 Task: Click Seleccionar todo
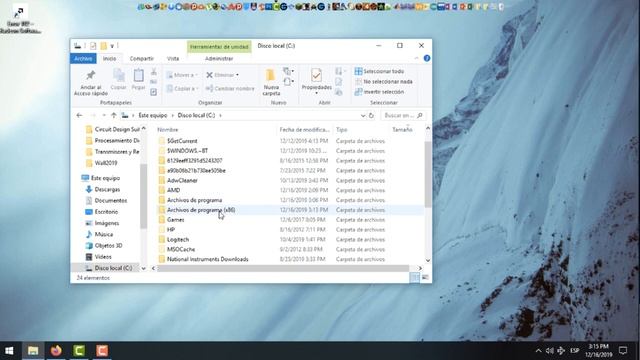point(379,71)
